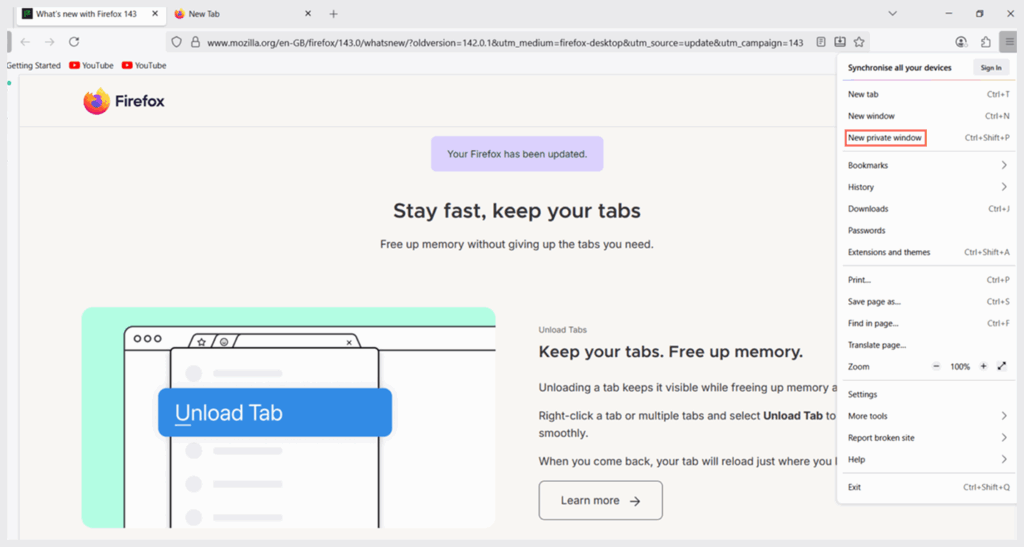
Task: Open a New private window
Action: click(928, 138)
